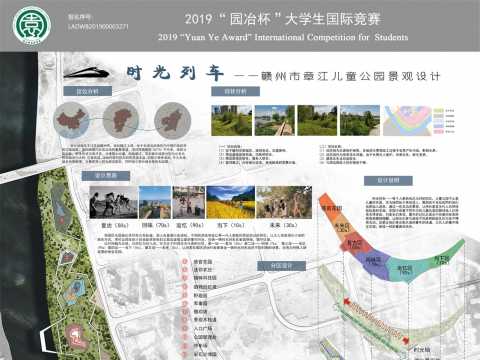Click the caption '(90s)' under the third era photo

pyautogui.click(x=196, y=226)
